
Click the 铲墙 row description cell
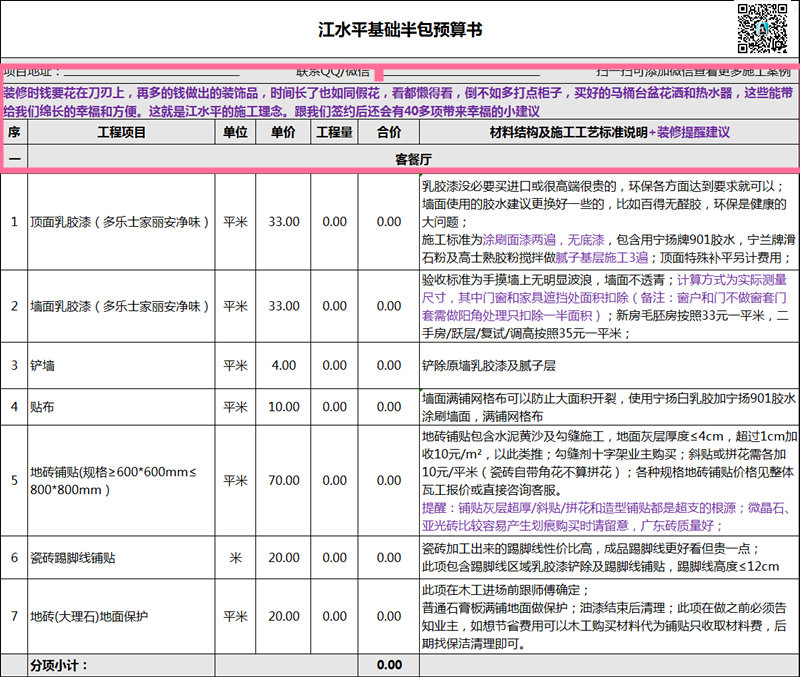pos(608,367)
